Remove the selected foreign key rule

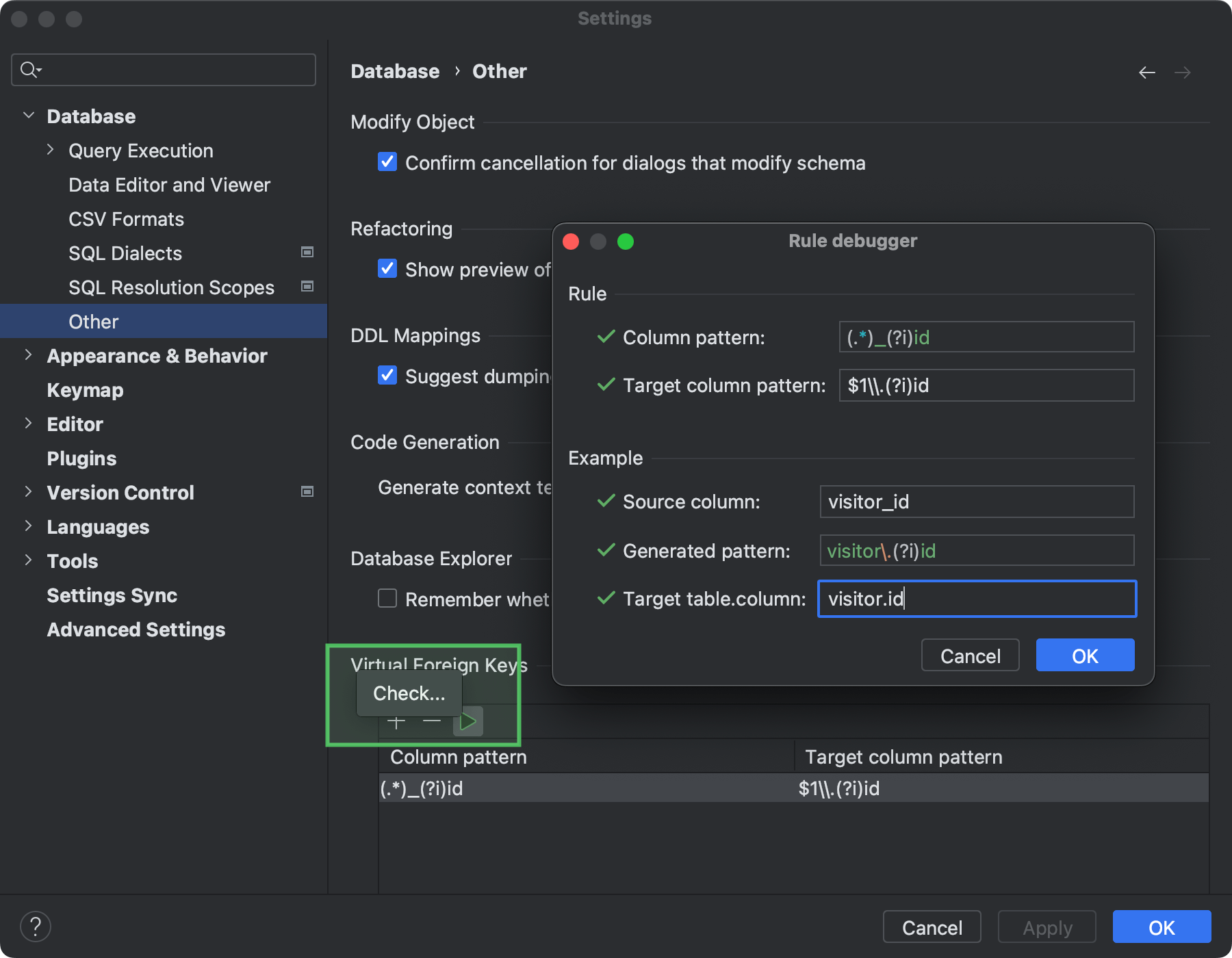pyautogui.click(x=431, y=721)
